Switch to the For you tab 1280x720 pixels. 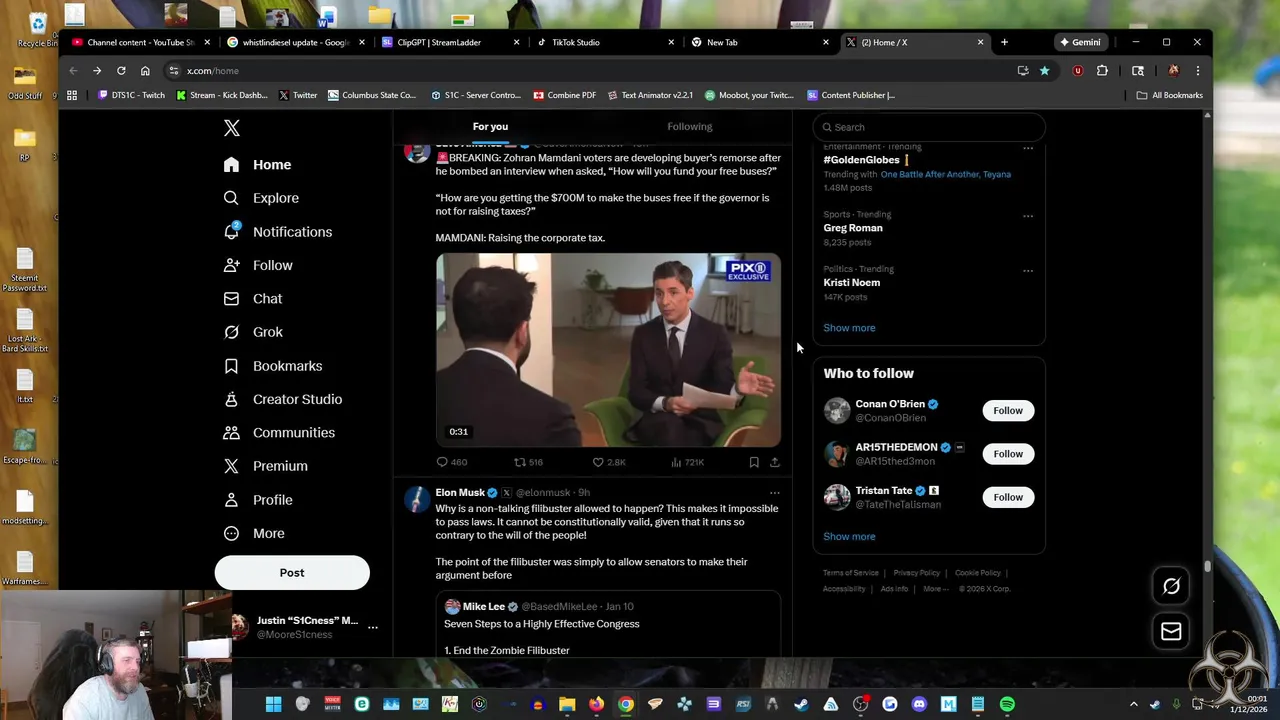pos(490,127)
